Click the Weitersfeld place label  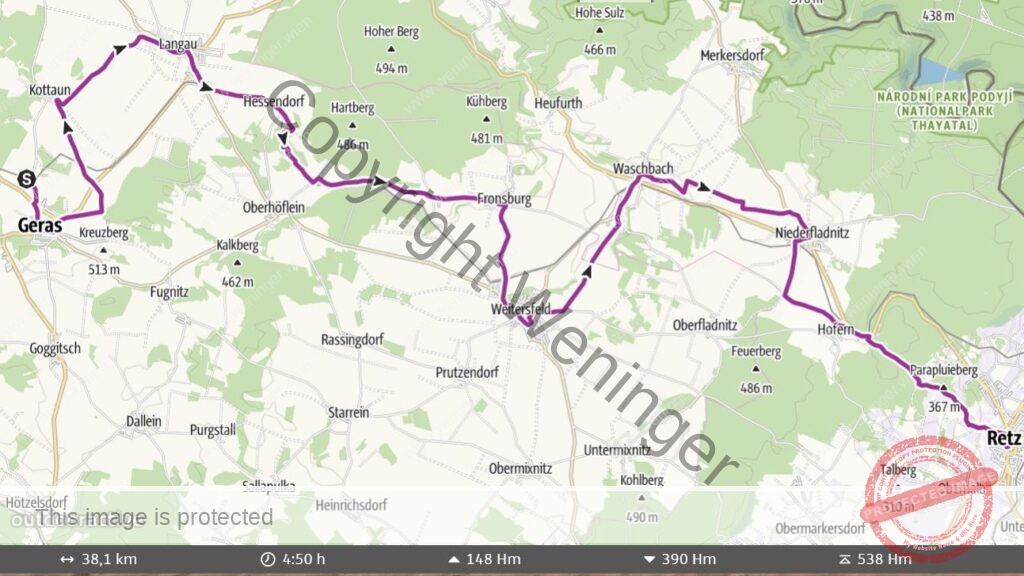click(520, 309)
